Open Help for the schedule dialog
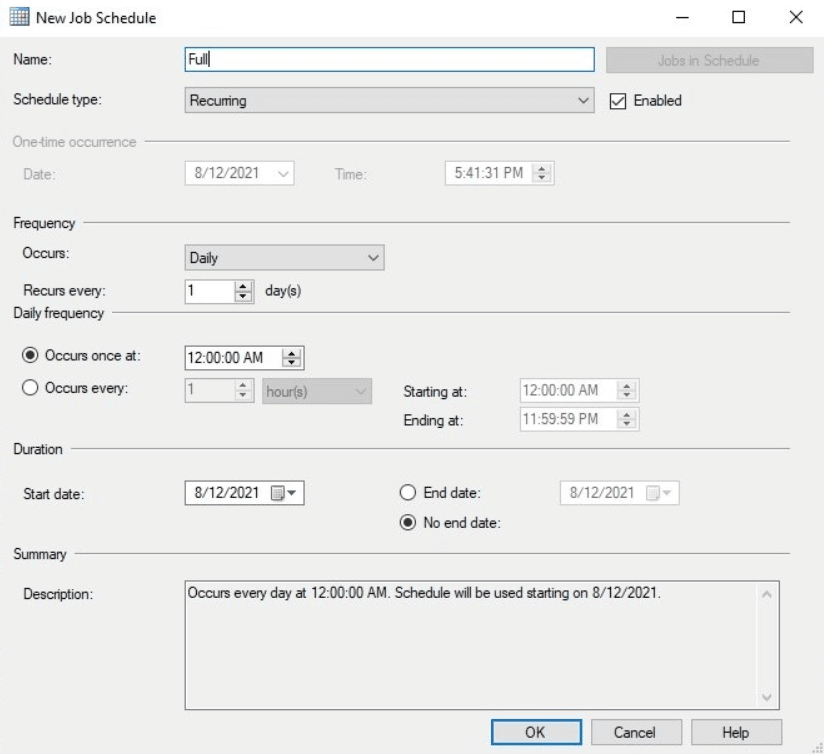The image size is (824, 754). click(735, 732)
